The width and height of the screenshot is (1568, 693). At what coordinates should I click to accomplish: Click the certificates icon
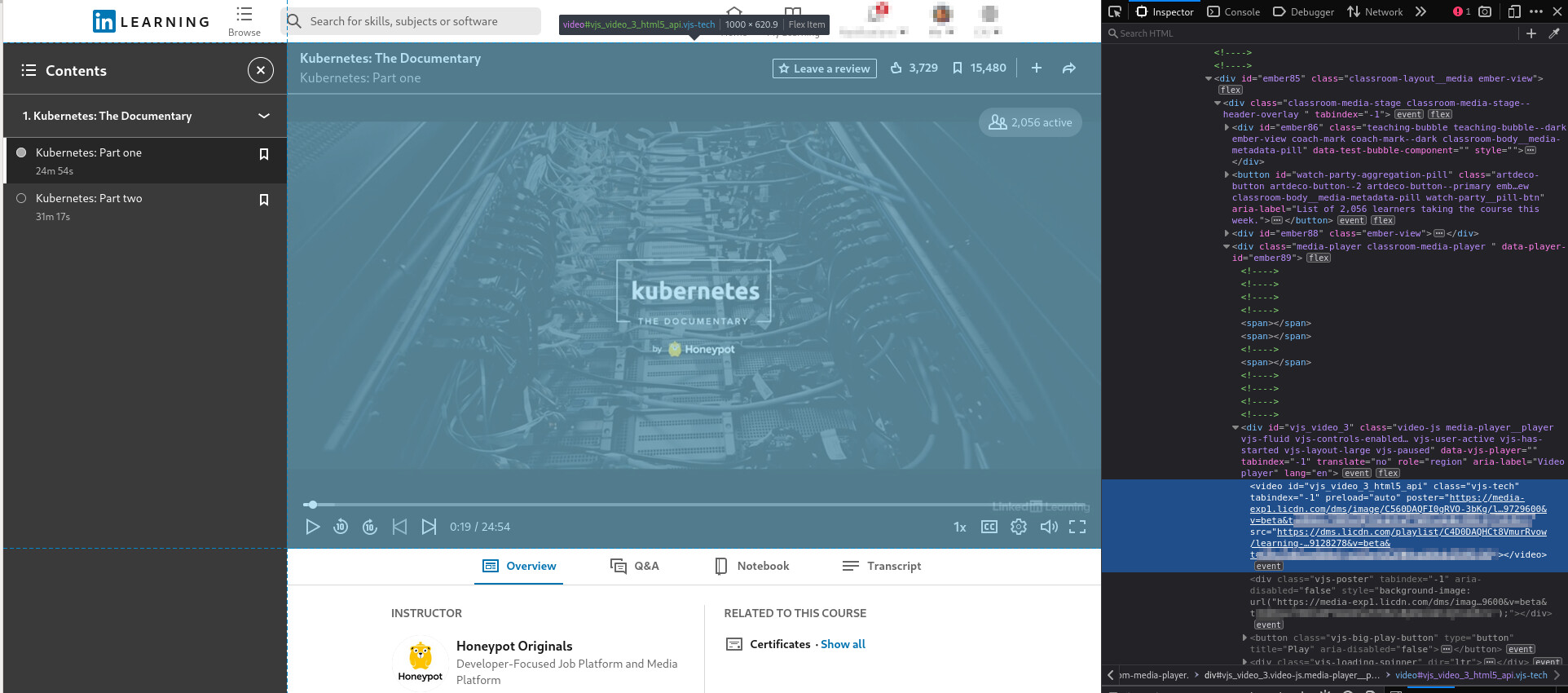click(x=734, y=644)
